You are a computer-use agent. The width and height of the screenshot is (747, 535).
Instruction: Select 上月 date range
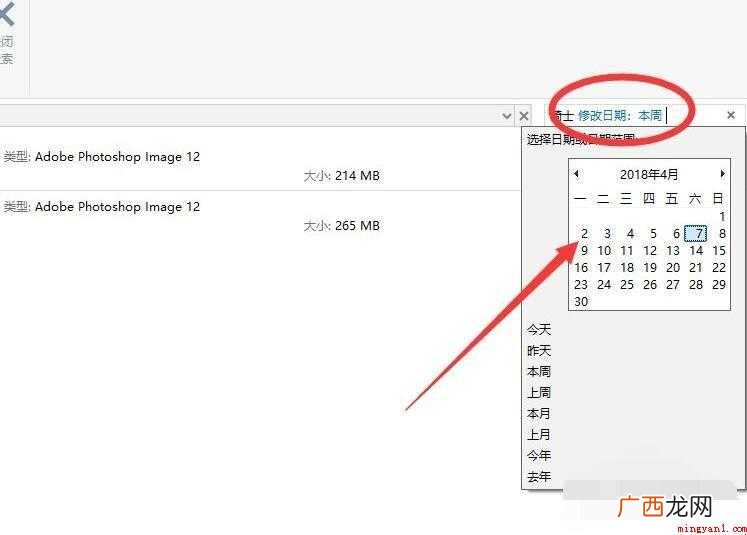(x=539, y=434)
